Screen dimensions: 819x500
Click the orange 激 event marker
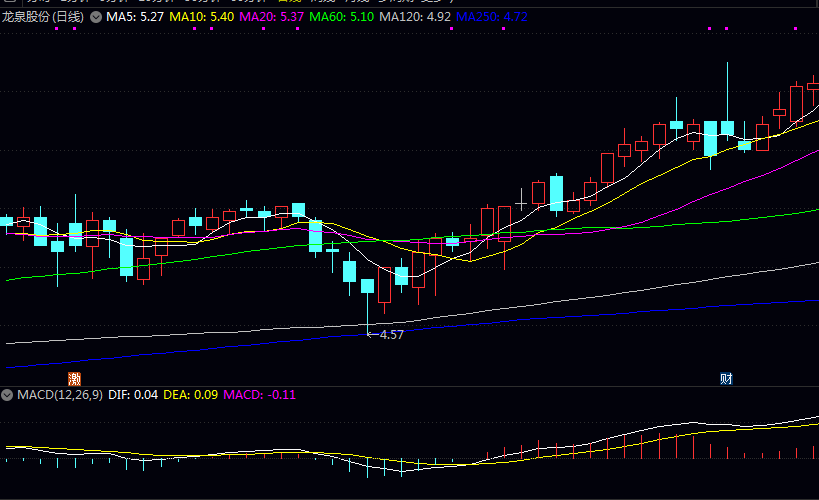75,378
